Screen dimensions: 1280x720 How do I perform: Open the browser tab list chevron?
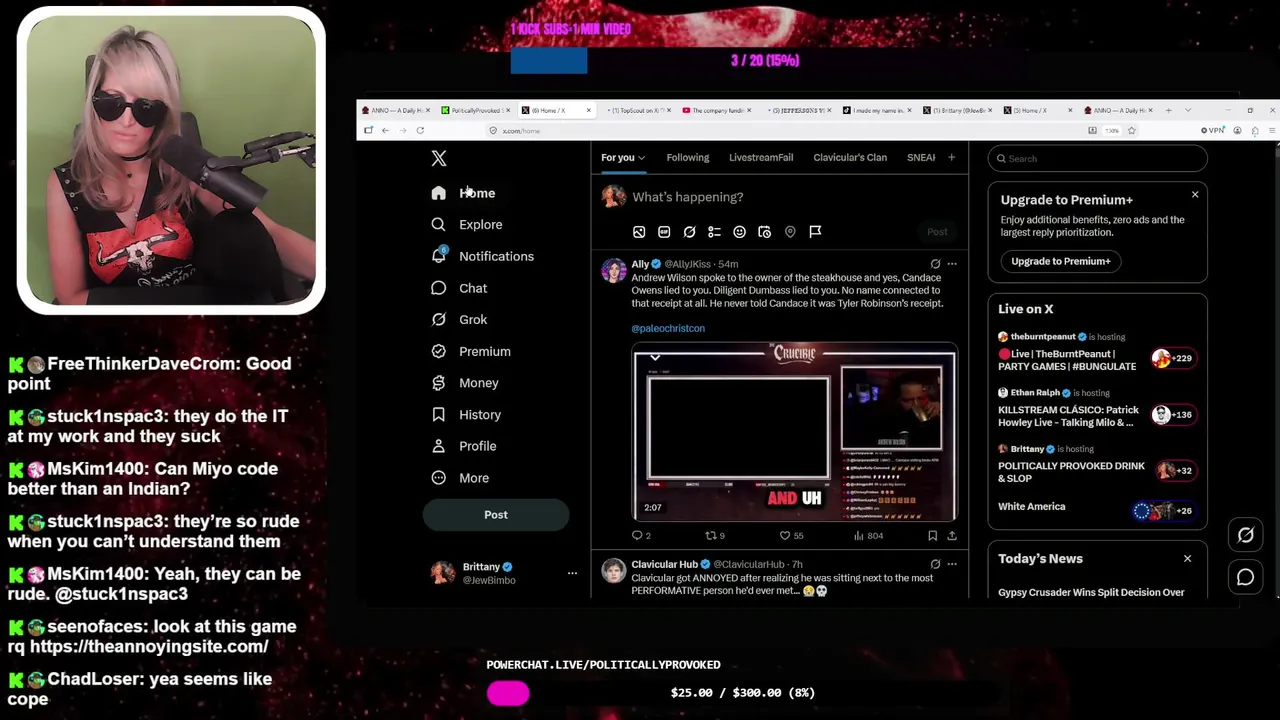pos(1188,110)
